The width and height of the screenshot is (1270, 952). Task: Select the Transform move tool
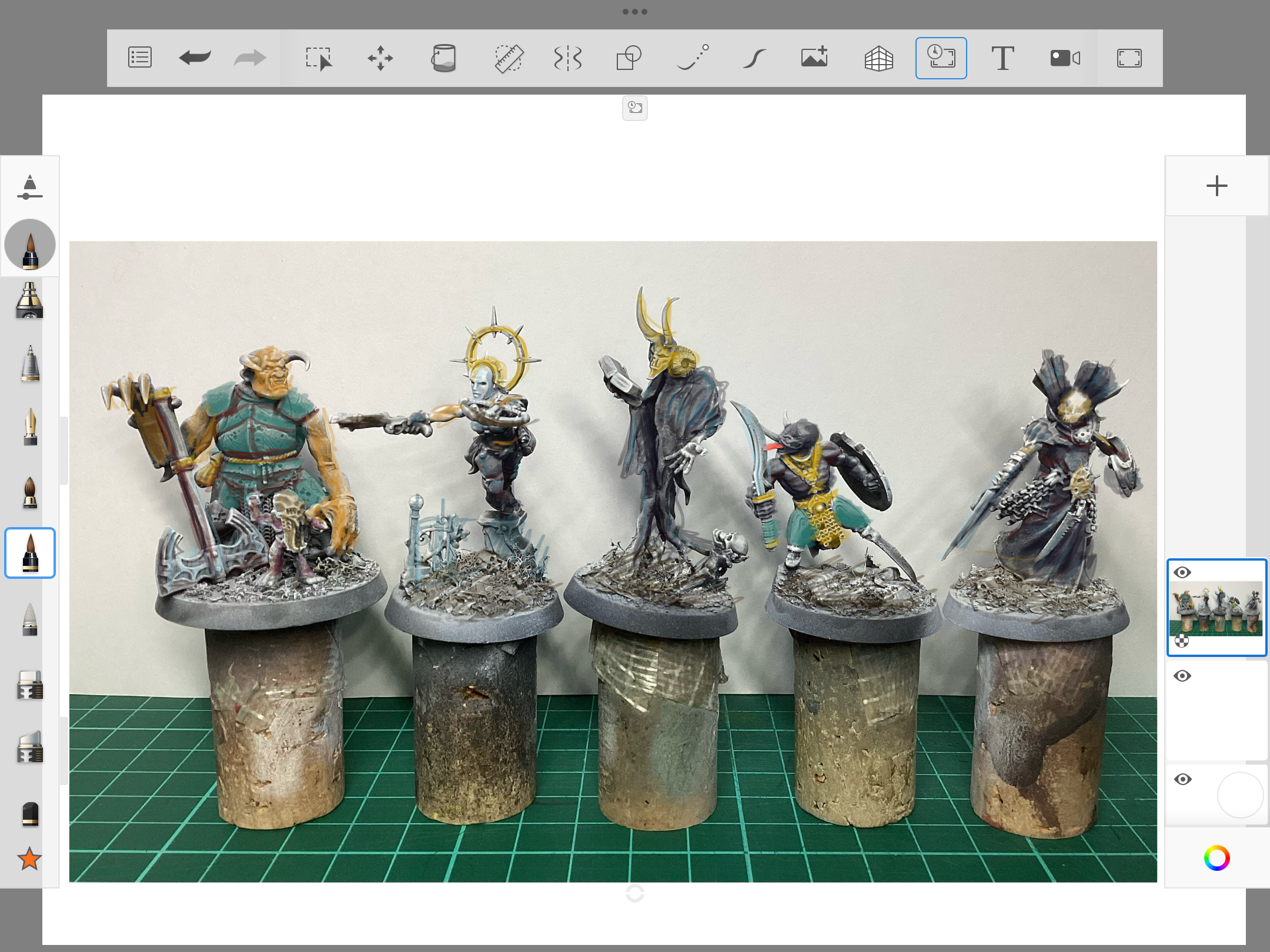tap(380, 58)
